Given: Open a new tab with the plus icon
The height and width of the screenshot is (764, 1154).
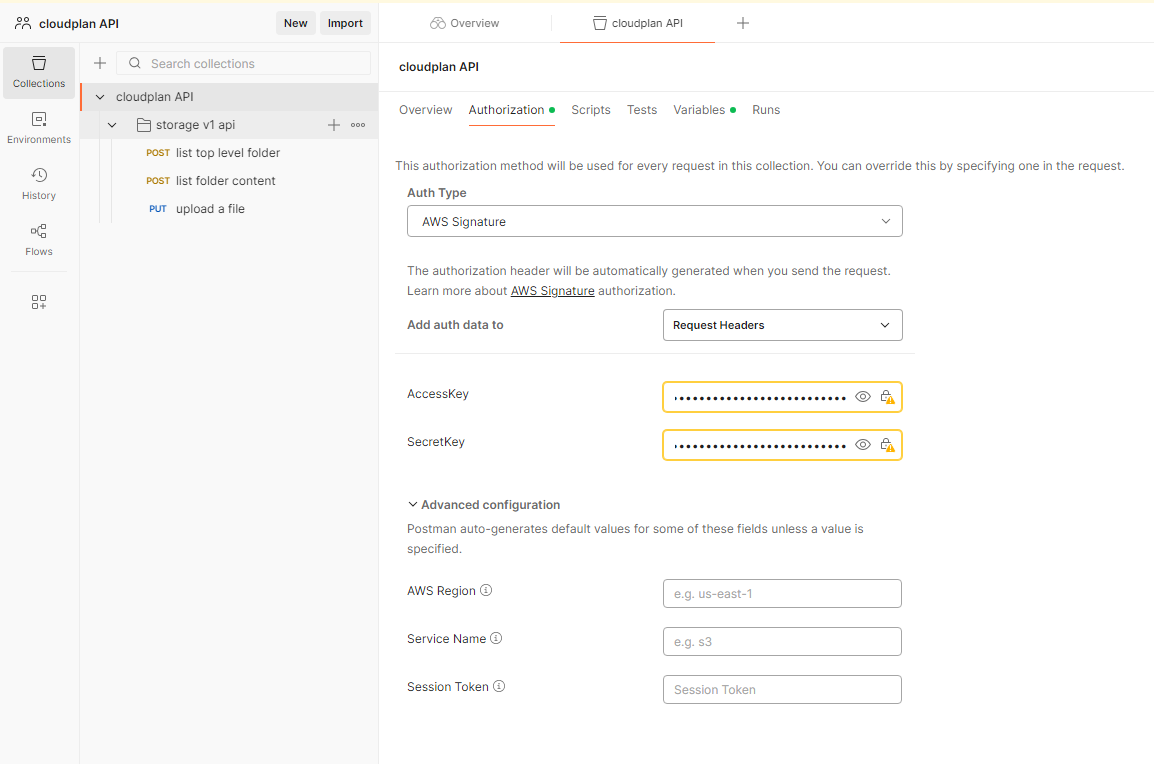Looking at the screenshot, I should tap(743, 23).
